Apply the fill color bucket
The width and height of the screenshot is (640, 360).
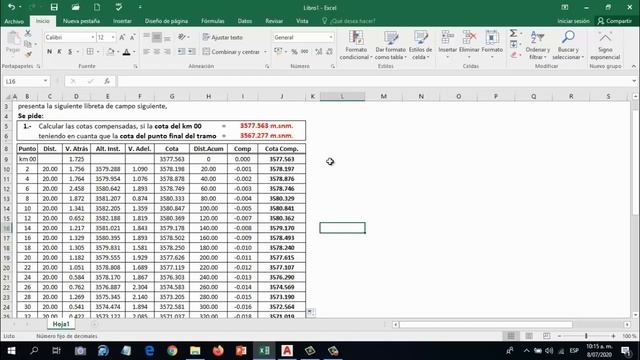point(110,52)
